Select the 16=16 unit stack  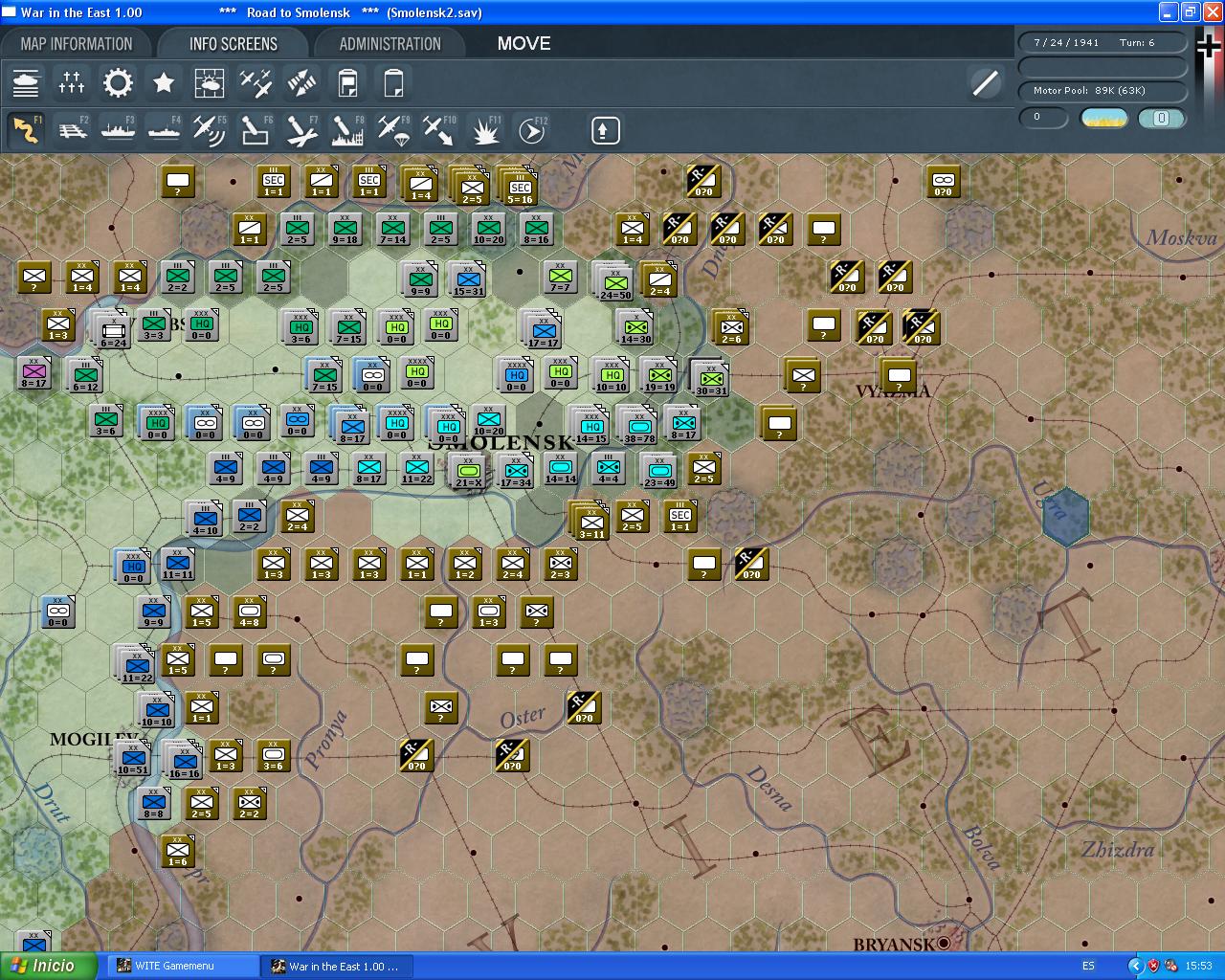[183, 761]
